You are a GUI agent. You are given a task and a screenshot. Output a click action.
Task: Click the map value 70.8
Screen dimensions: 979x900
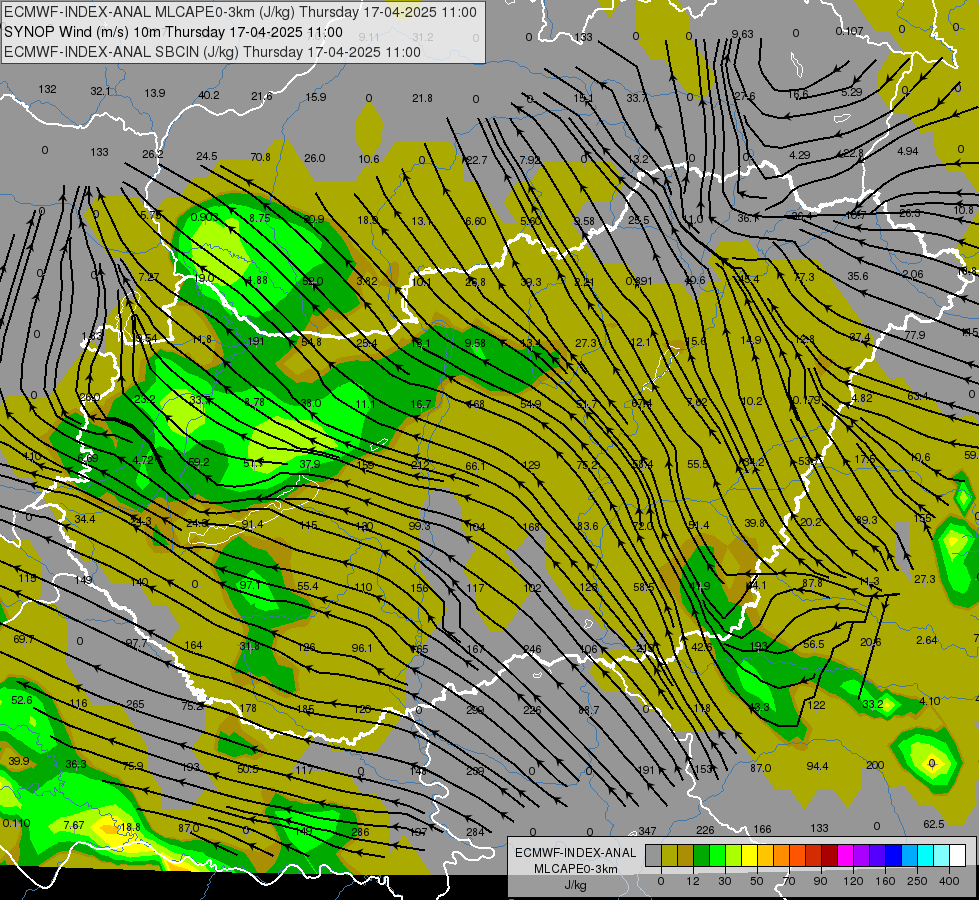tap(260, 157)
